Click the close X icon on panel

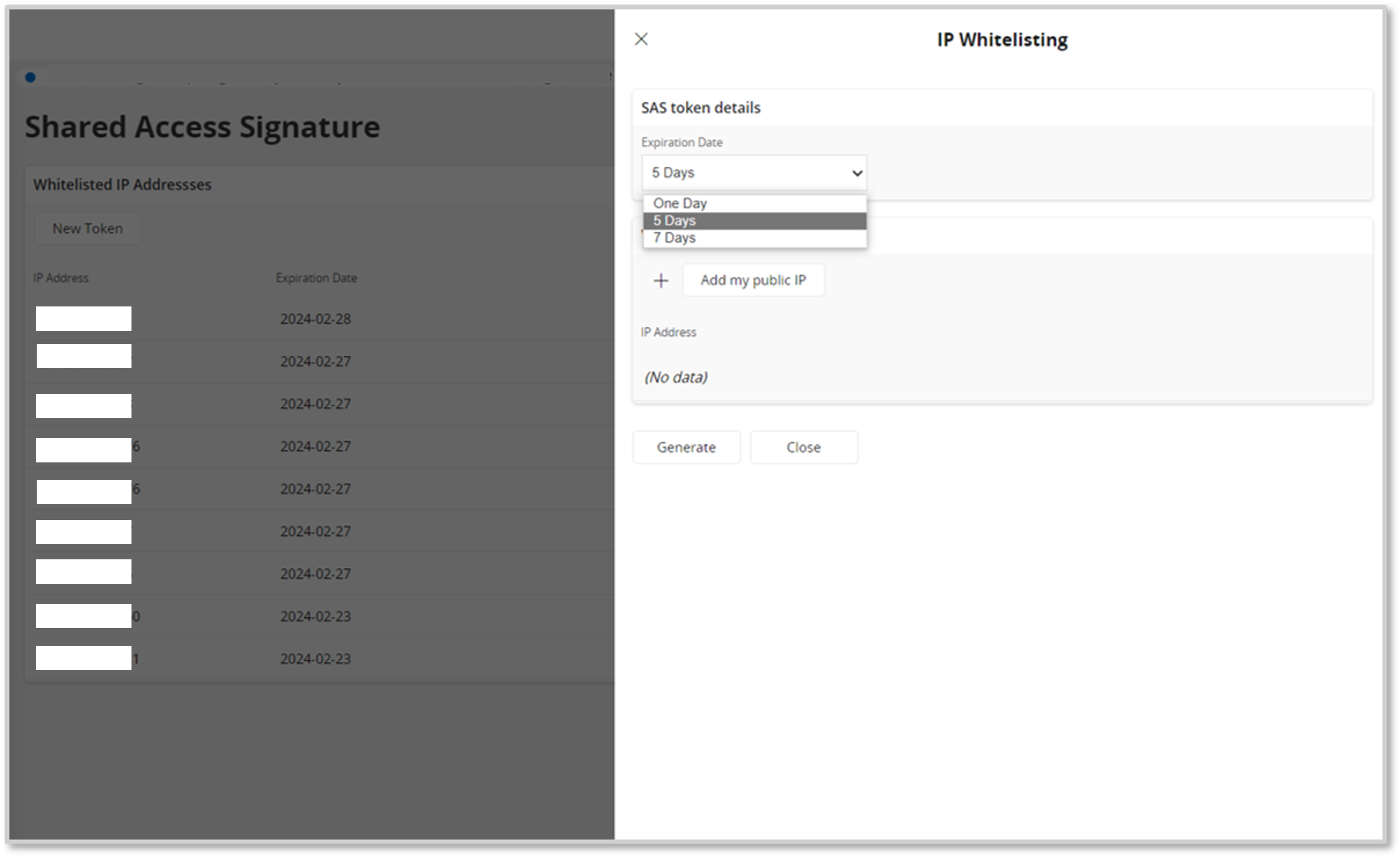[x=641, y=37]
